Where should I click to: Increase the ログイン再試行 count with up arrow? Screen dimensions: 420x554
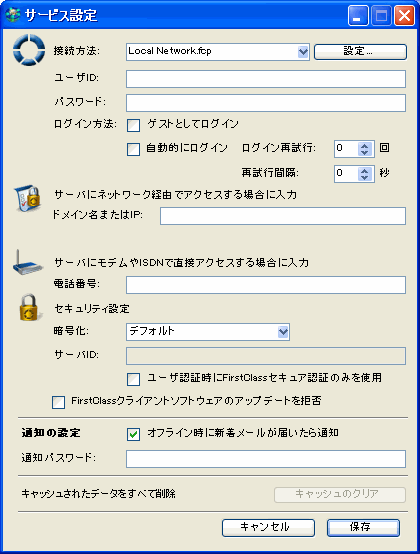365,145
